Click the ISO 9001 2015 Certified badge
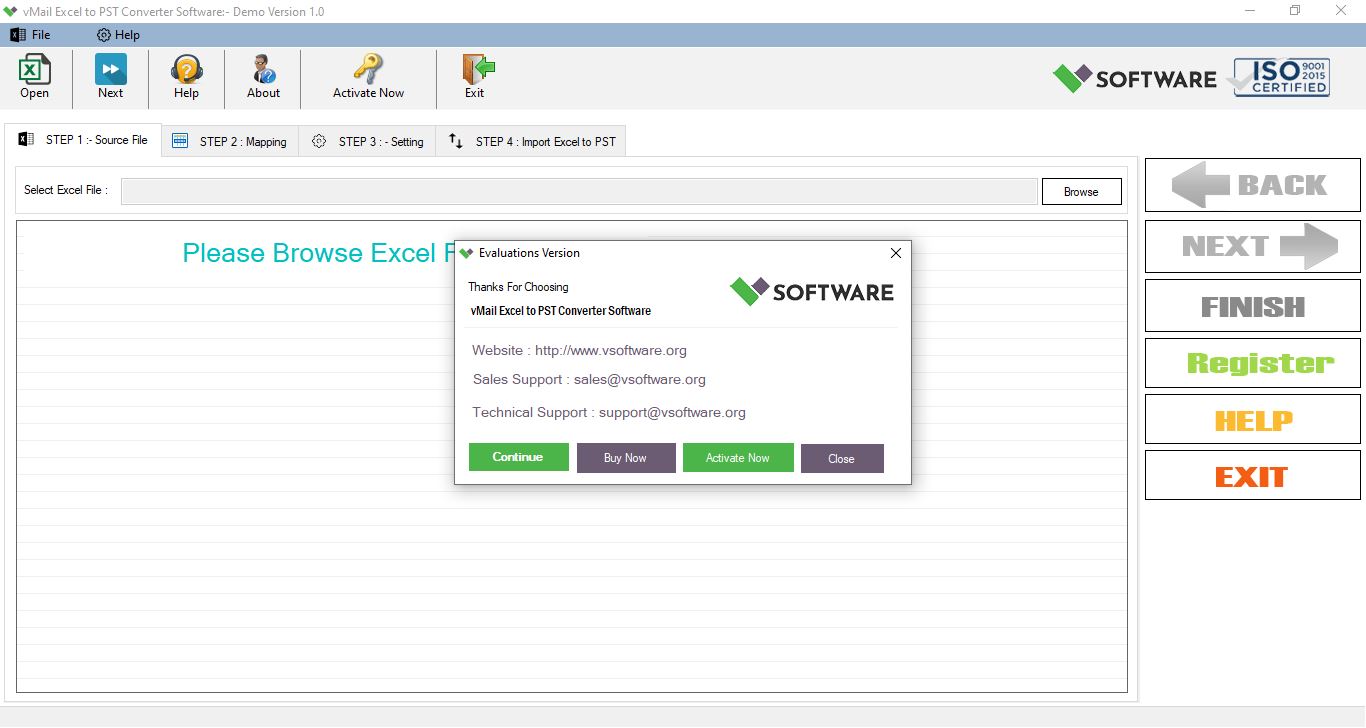Viewport: 1366px width, 728px height. tap(1281, 77)
